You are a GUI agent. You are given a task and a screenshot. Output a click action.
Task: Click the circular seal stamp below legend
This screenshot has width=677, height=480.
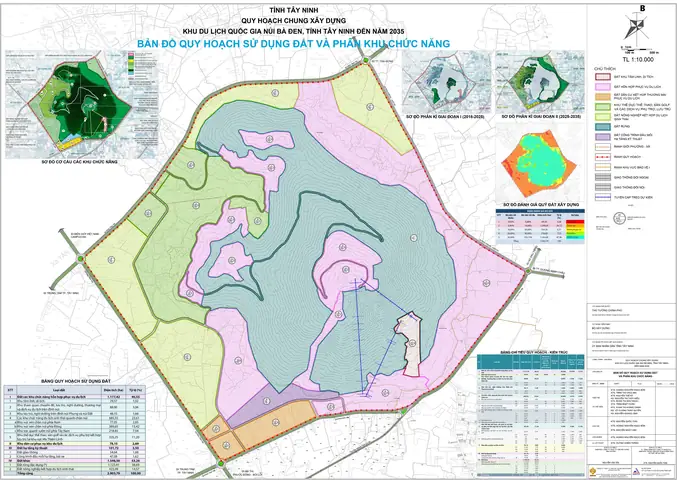[x=619, y=218]
